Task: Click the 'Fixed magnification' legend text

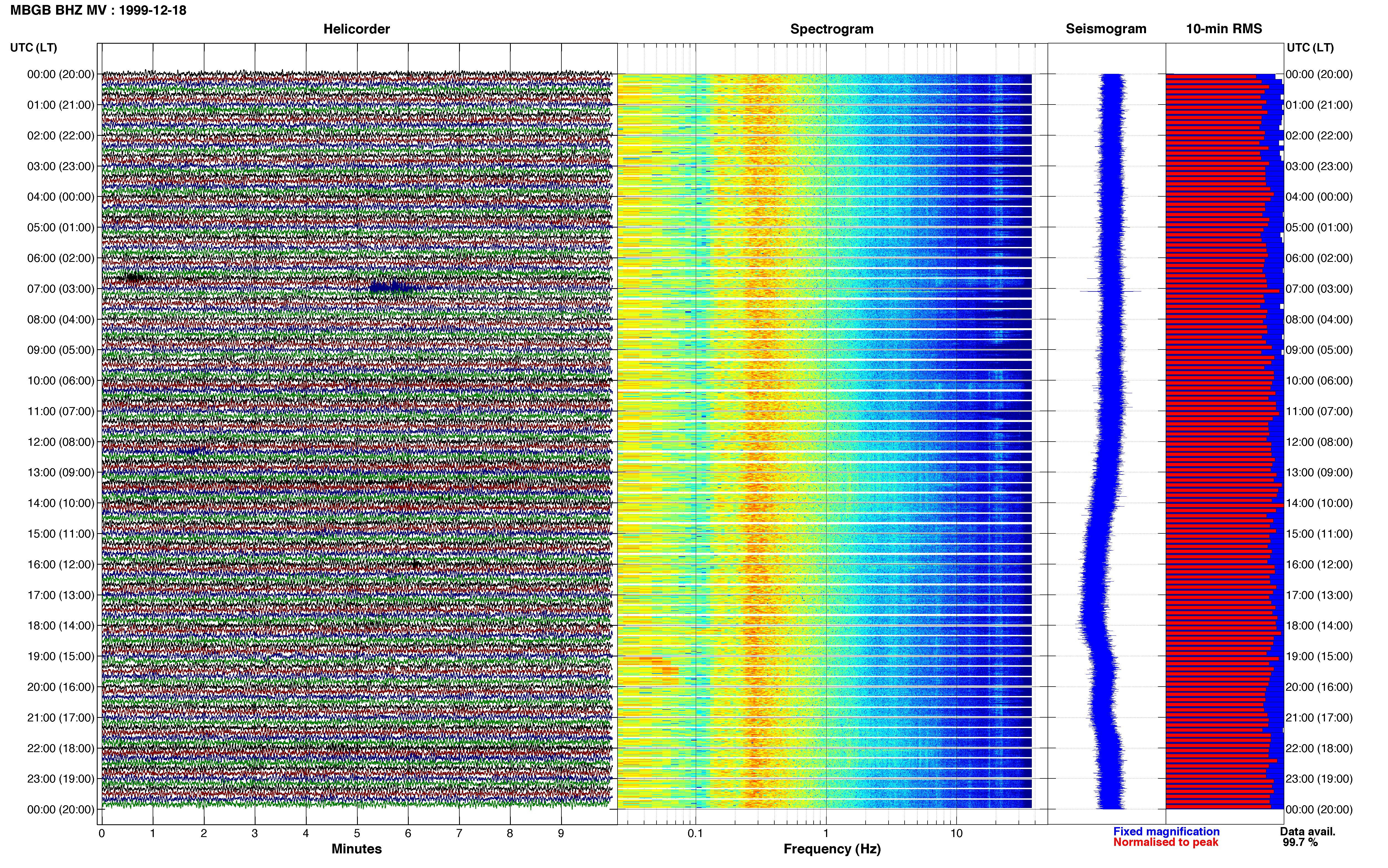Action: [x=1166, y=831]
